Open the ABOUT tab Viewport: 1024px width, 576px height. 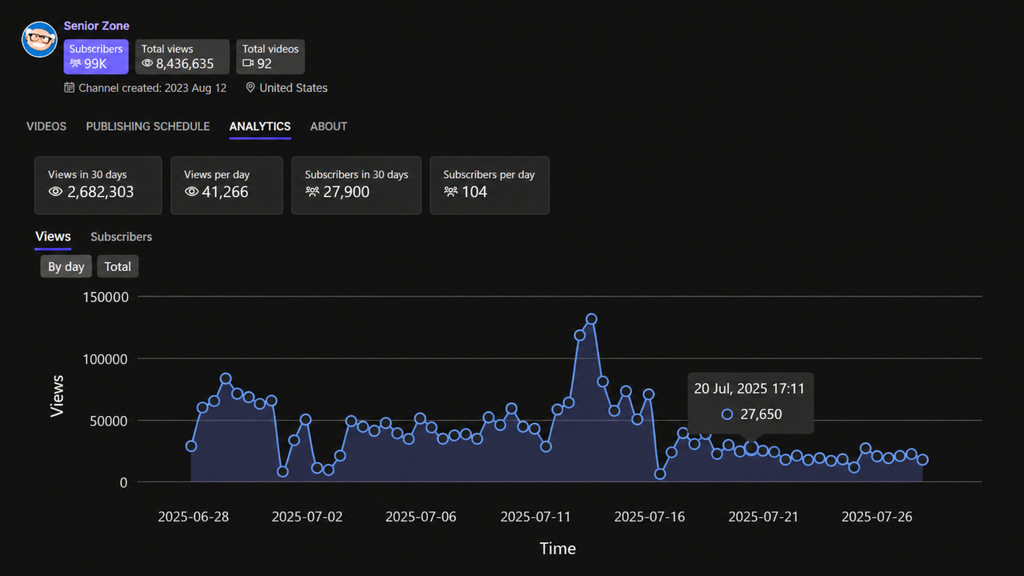(x=328, y=126)
